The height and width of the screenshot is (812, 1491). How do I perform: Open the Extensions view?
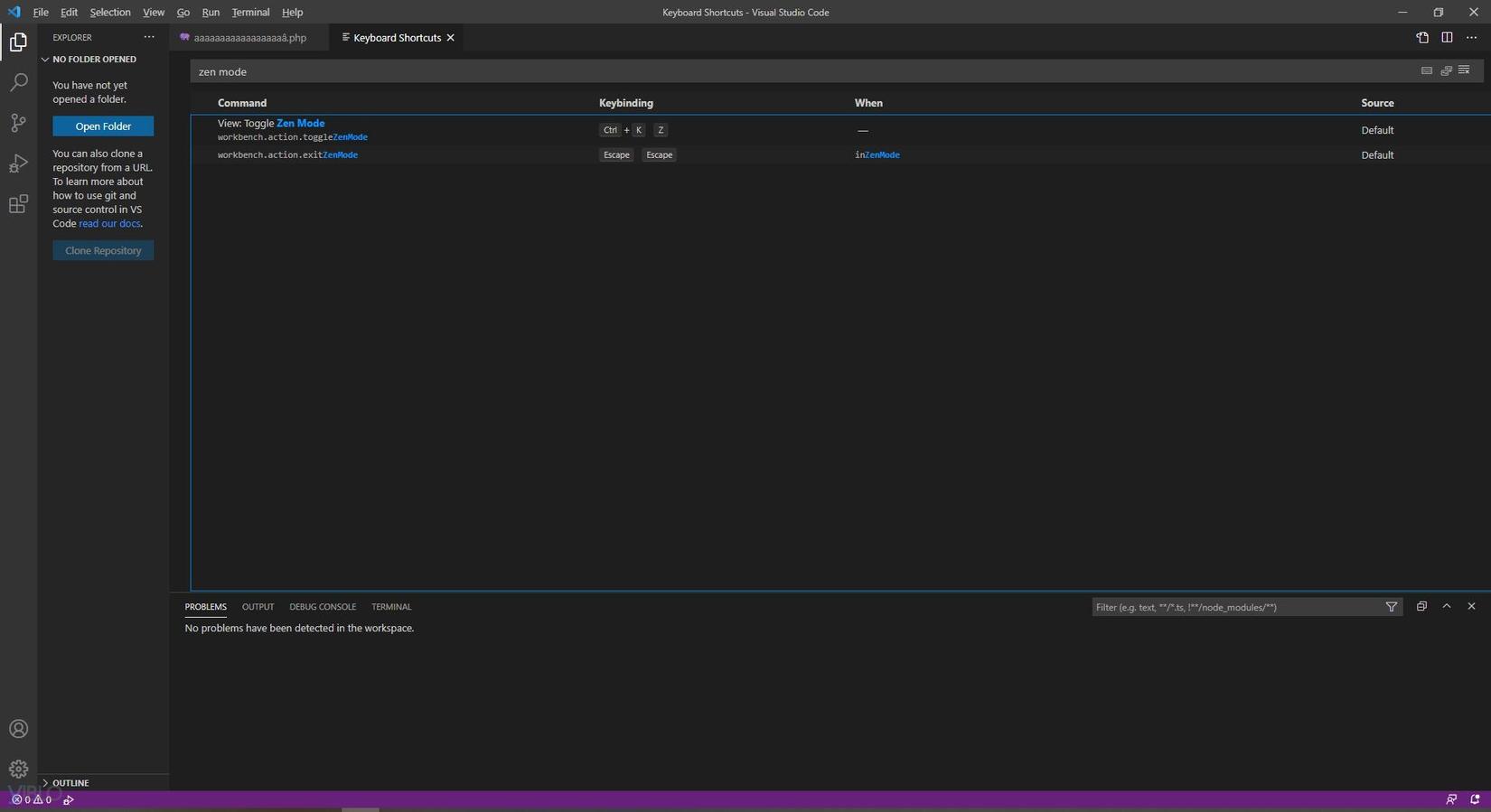[x=18, y=204]
